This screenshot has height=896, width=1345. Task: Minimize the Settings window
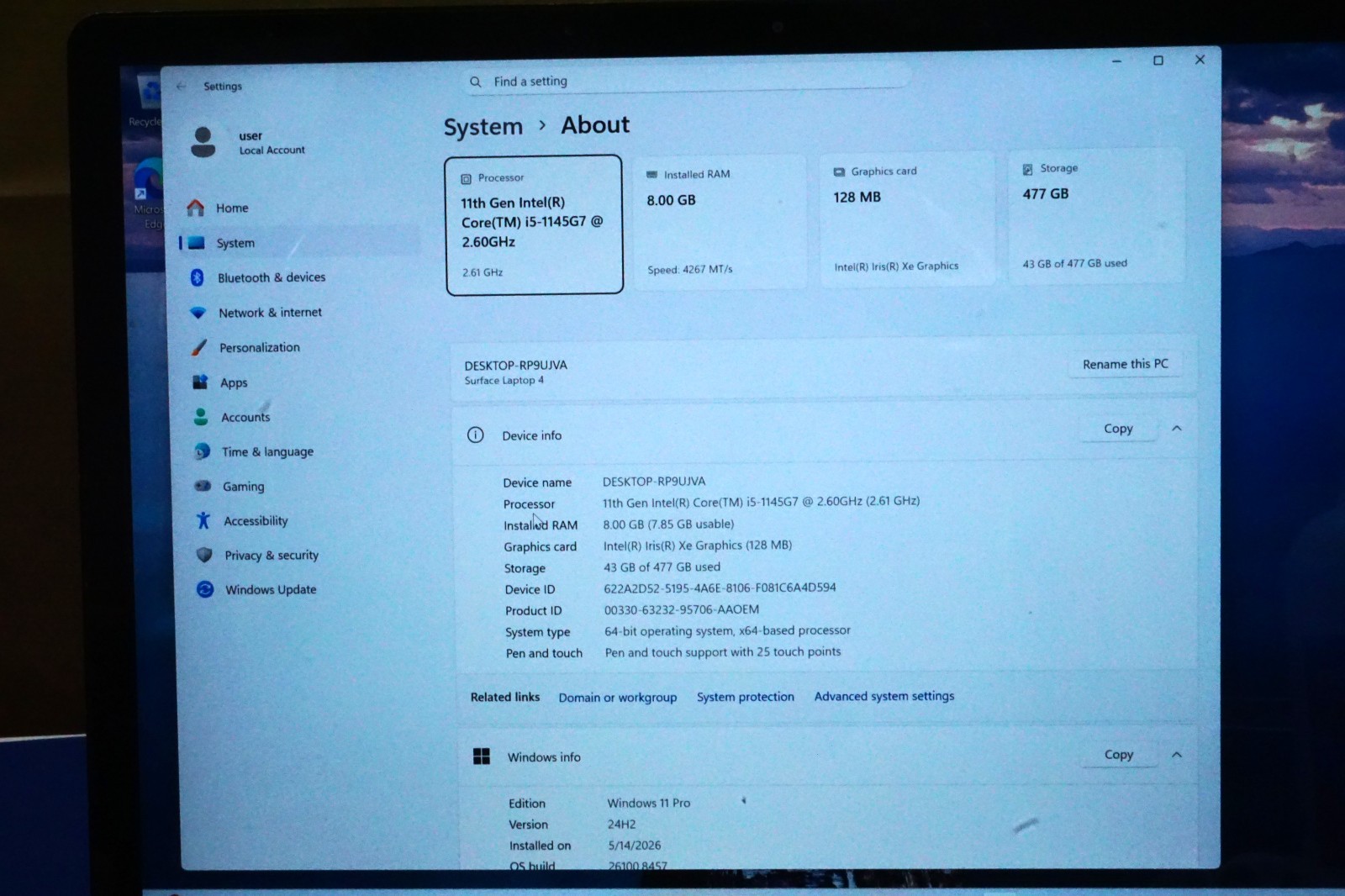(1116, 61)
